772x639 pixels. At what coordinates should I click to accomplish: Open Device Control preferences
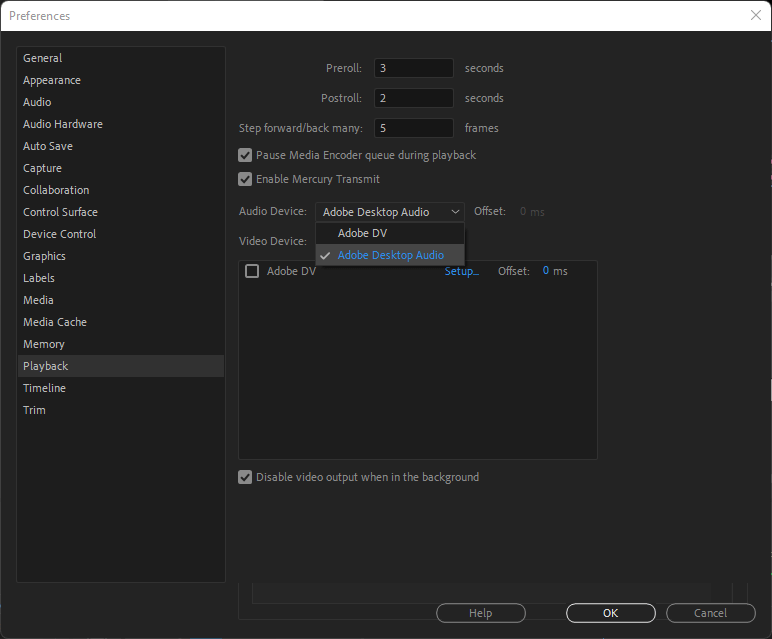coord(121,234)
